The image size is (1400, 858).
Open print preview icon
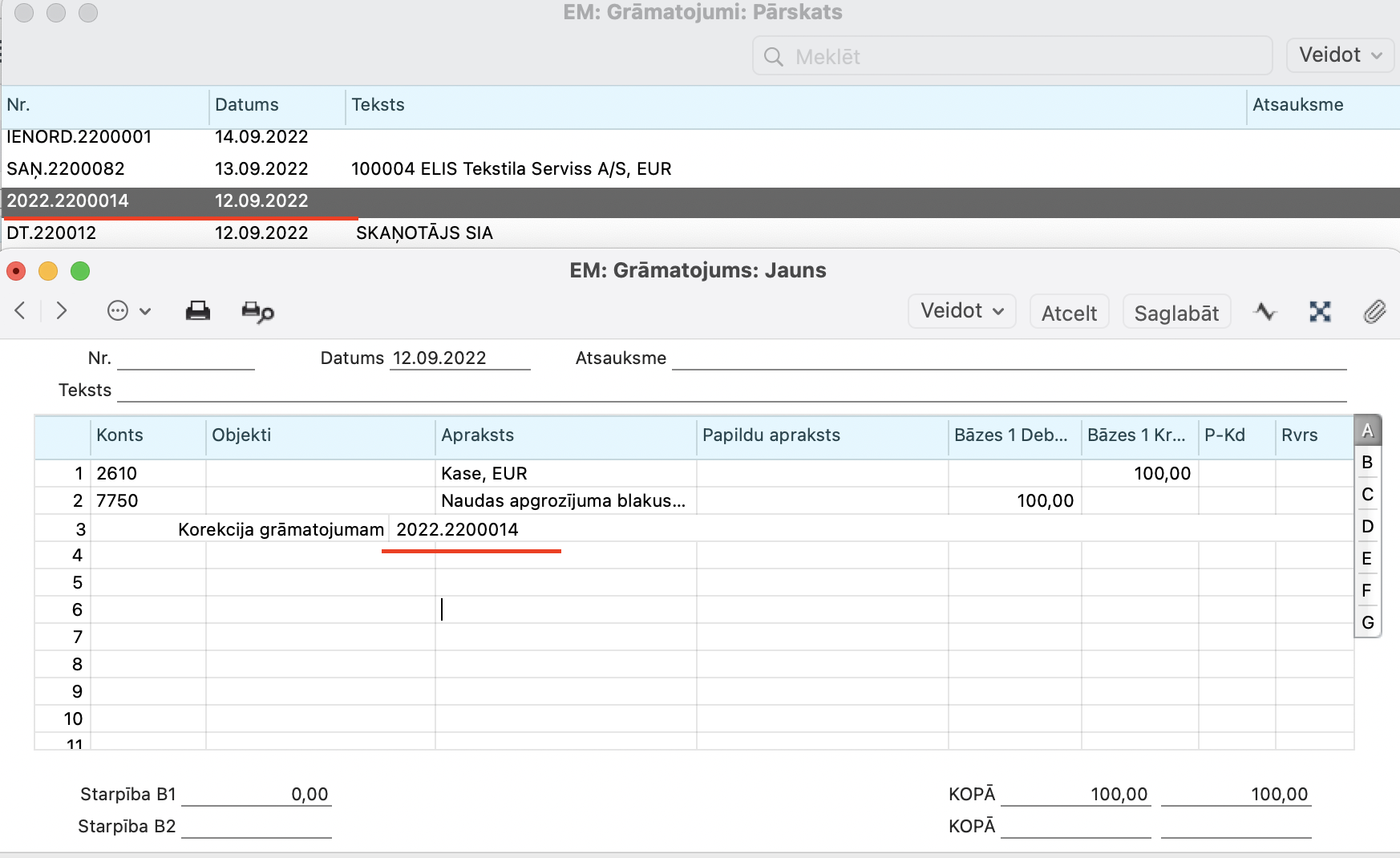point(257,312)
